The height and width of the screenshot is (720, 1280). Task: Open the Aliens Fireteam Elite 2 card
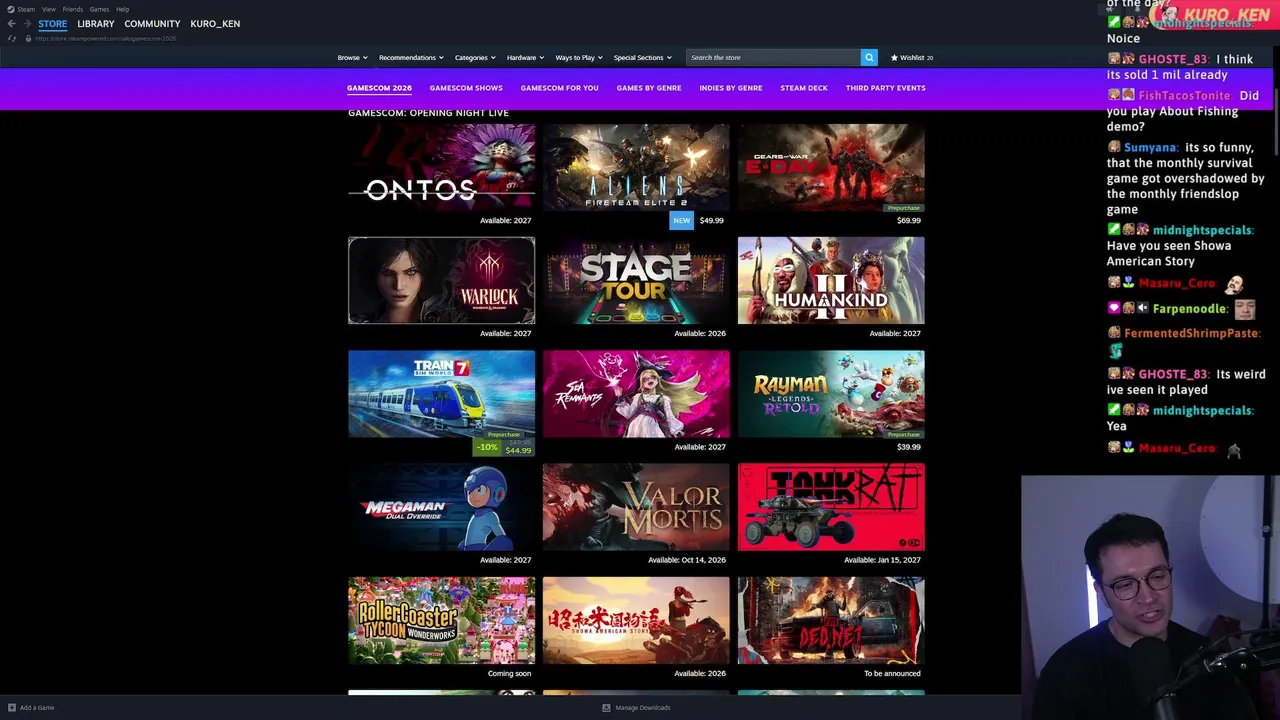[x=636, y=167]
